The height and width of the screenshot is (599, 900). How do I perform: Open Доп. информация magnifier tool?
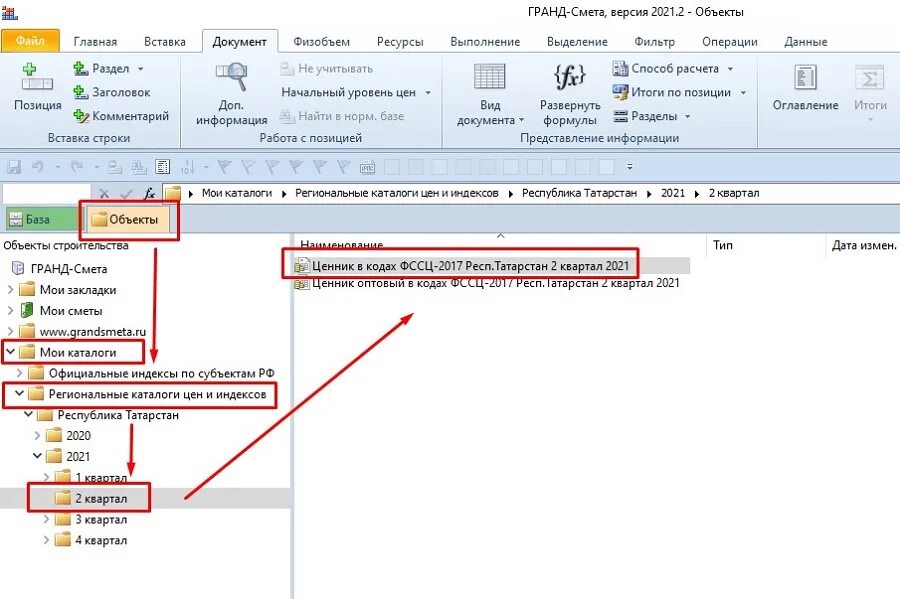(231, 77)
